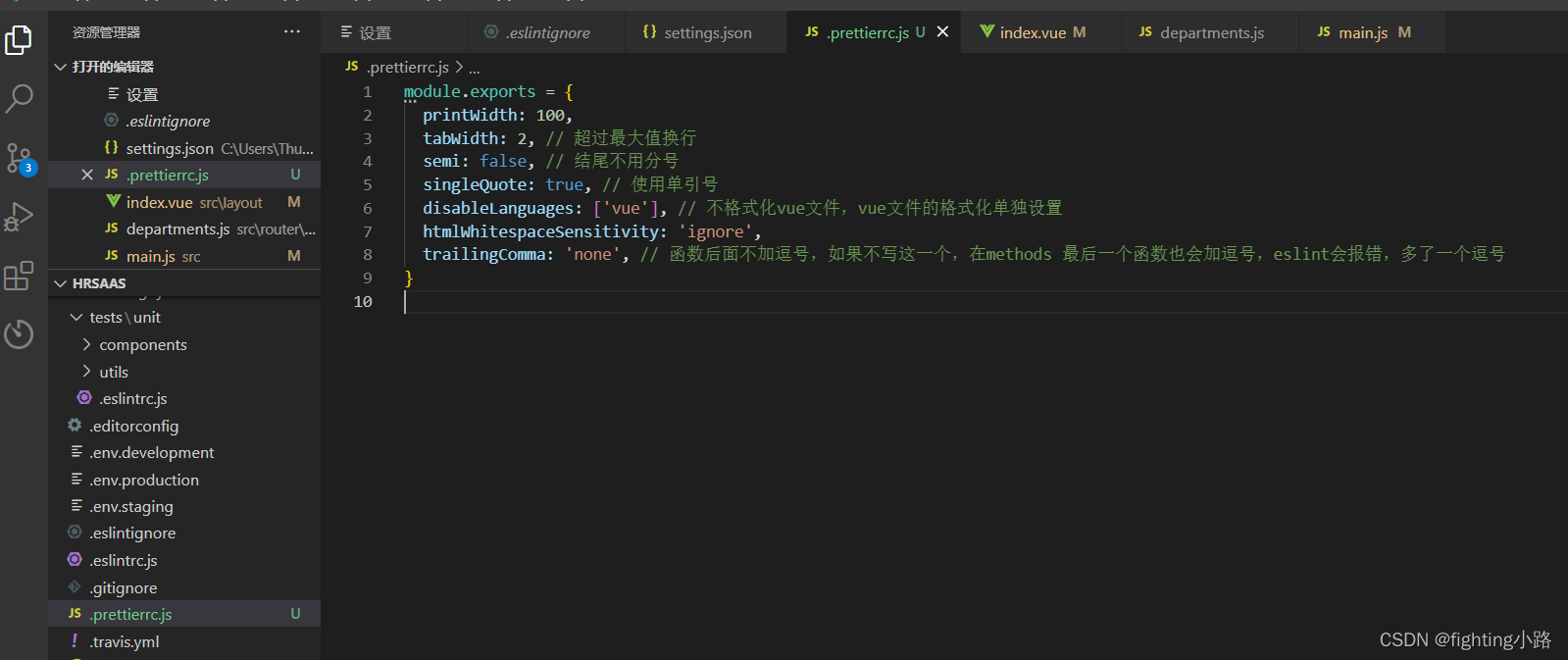
Task: Click htmlWhitespaceSensitivity property
Action: tap(539, 231)
